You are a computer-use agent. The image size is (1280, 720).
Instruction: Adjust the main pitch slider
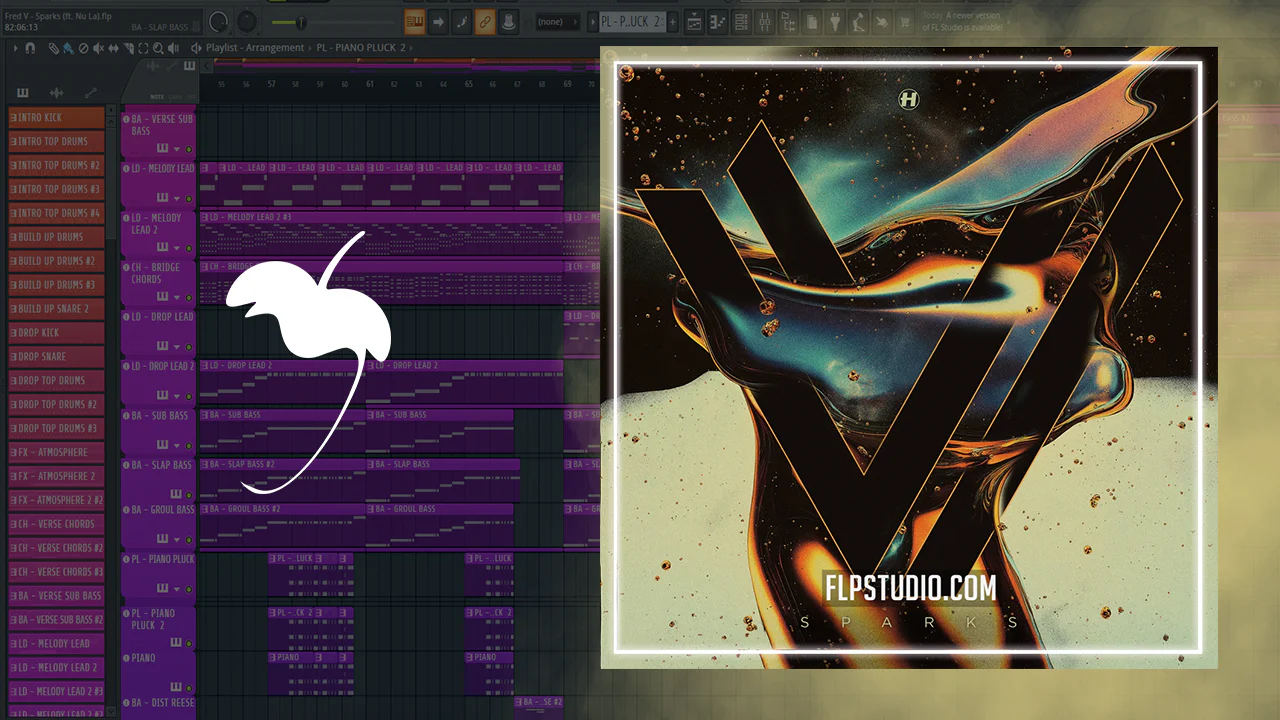coord(300,22)
